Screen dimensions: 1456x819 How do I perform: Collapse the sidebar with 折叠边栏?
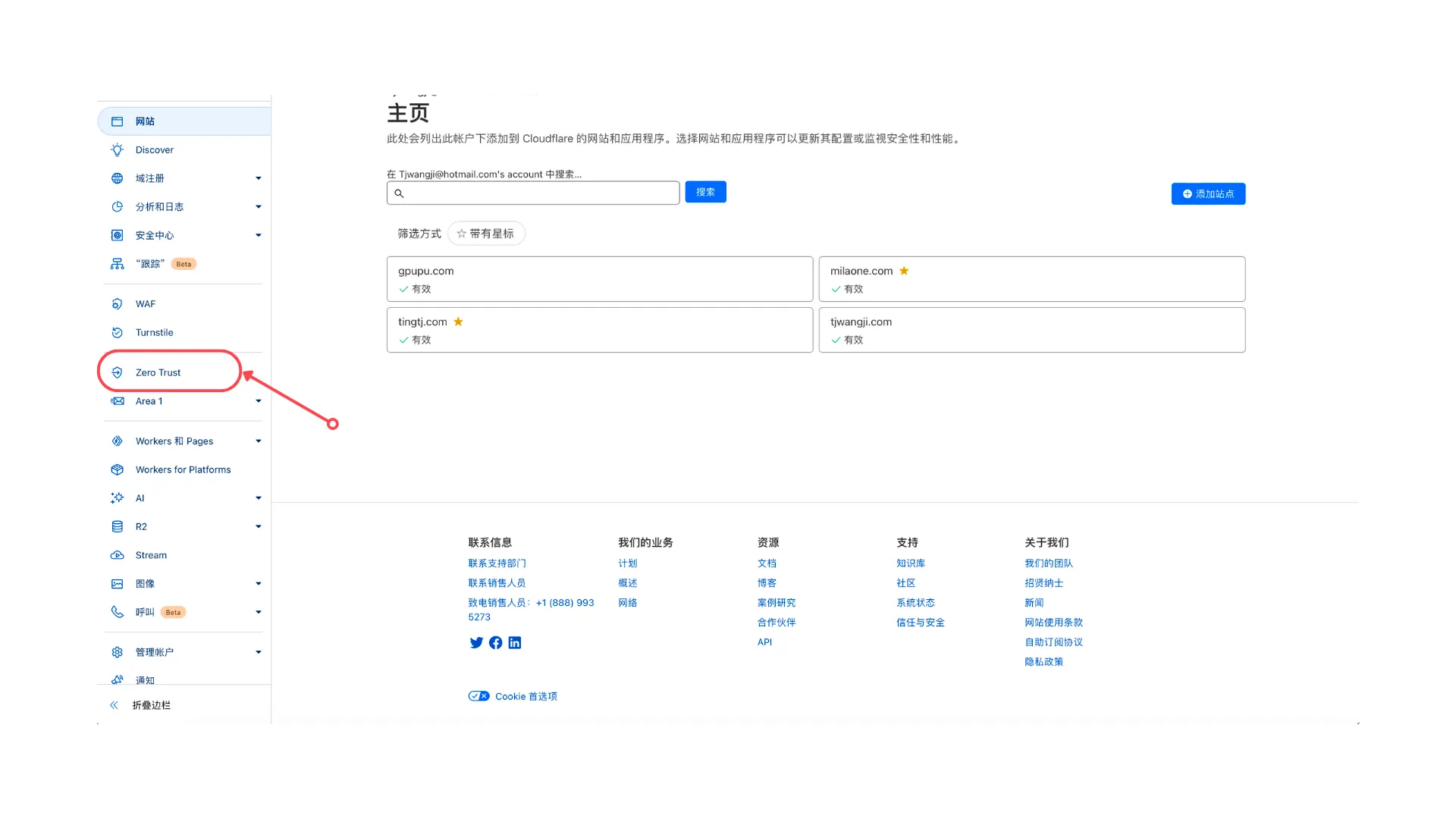(150, 705)
